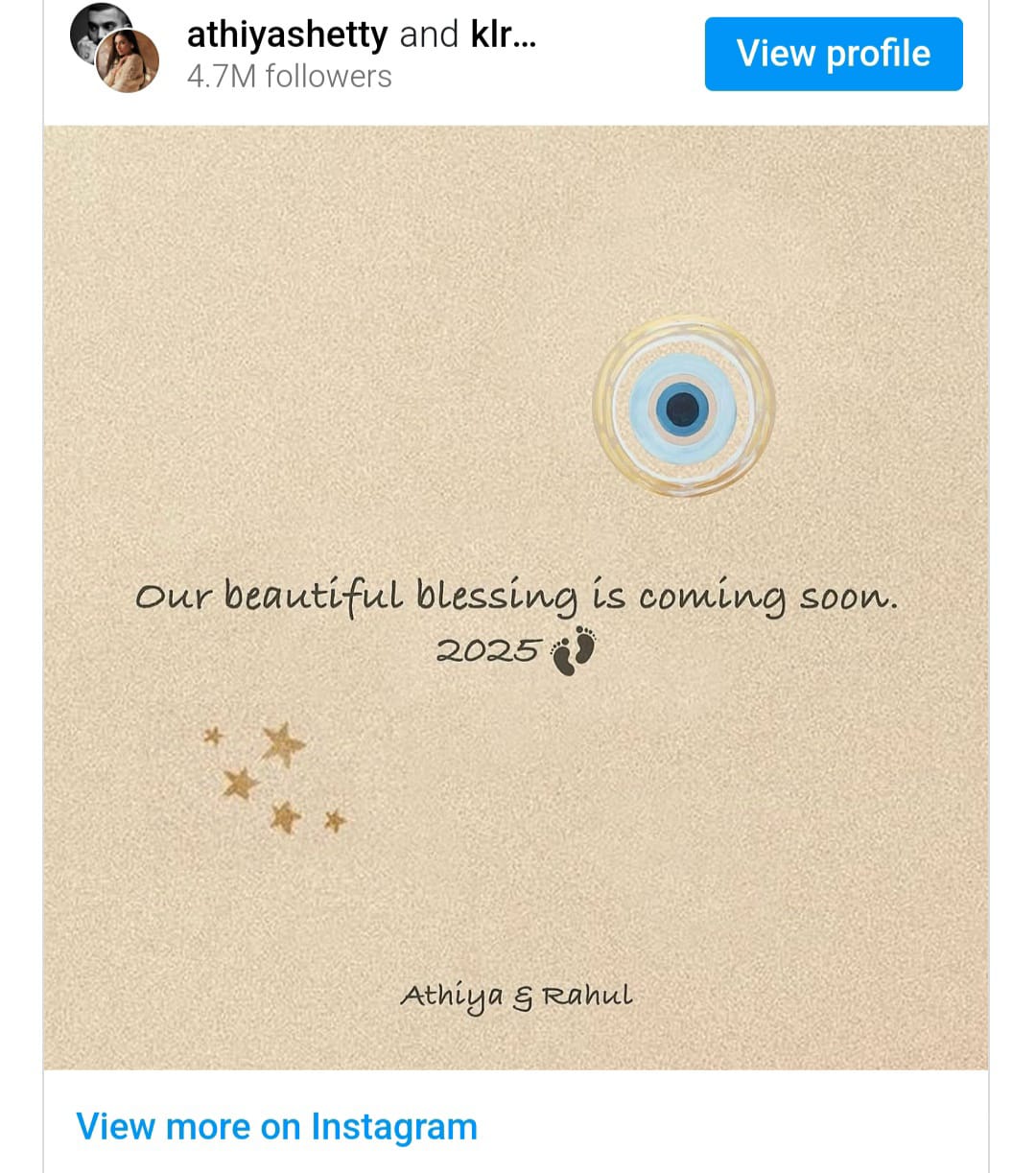Click the evil eye emblem

pos(683,407)
